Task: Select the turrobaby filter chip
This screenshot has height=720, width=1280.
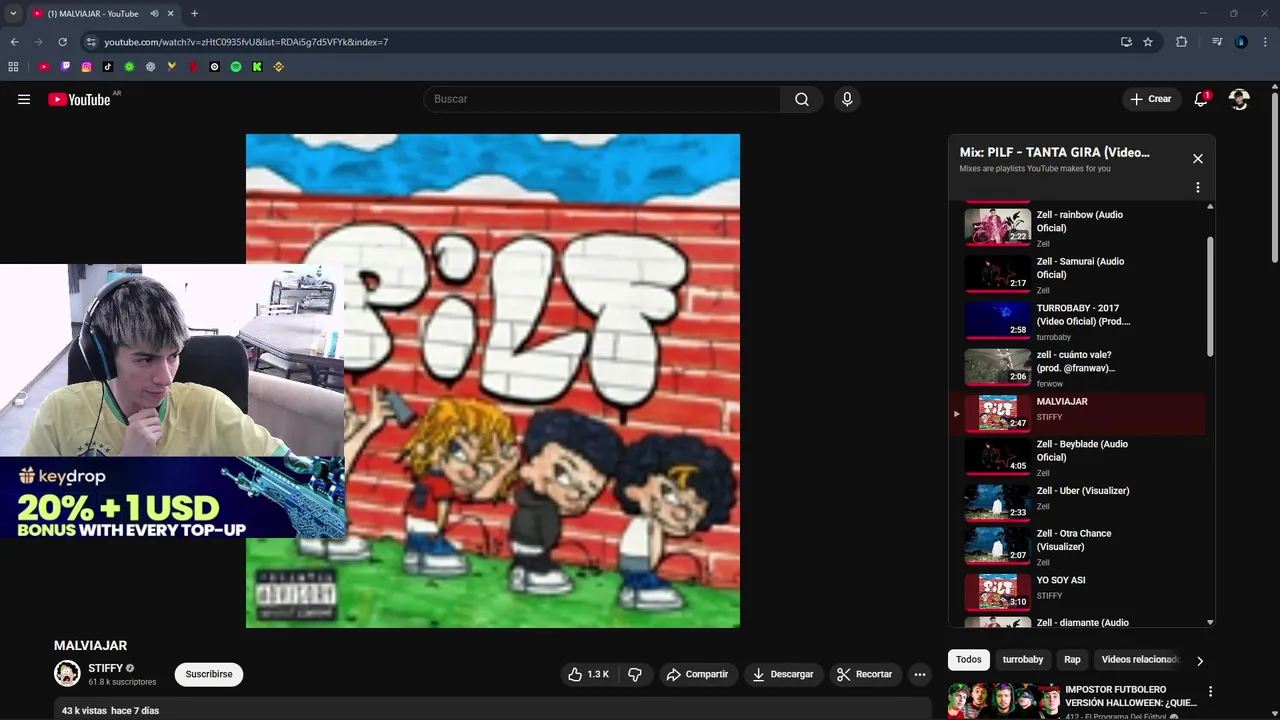Action: point(1023,660)
